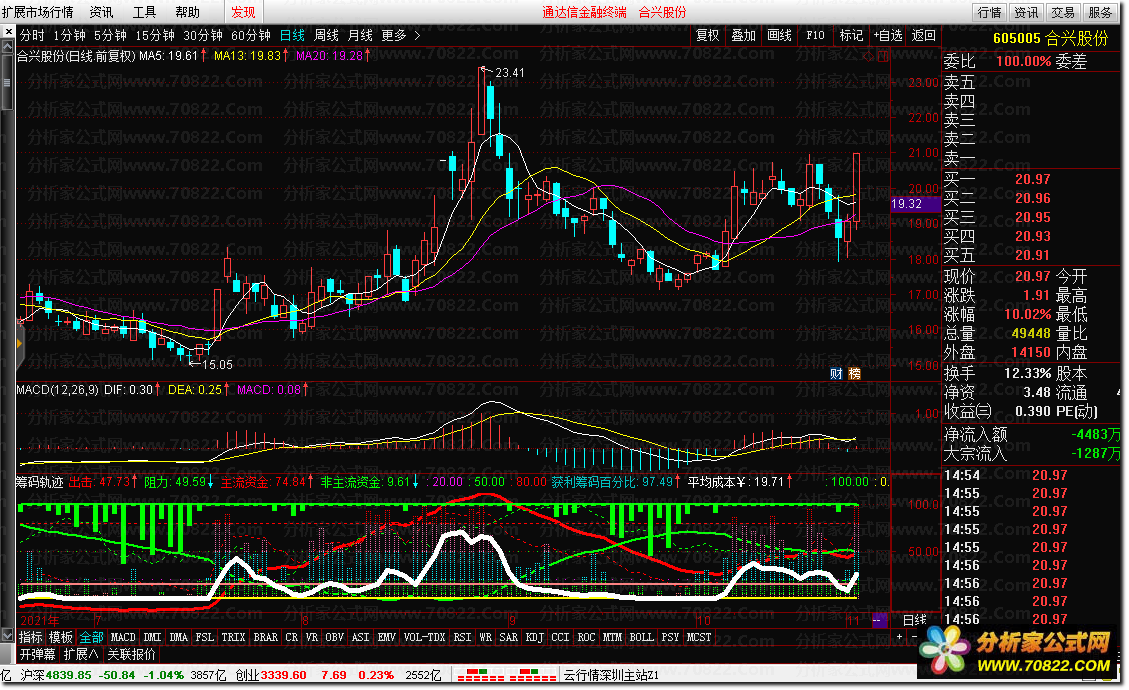Viewport: 1129px width, 690px height.
Task: Choose the SAR indicator
Action: coord(508,637)
